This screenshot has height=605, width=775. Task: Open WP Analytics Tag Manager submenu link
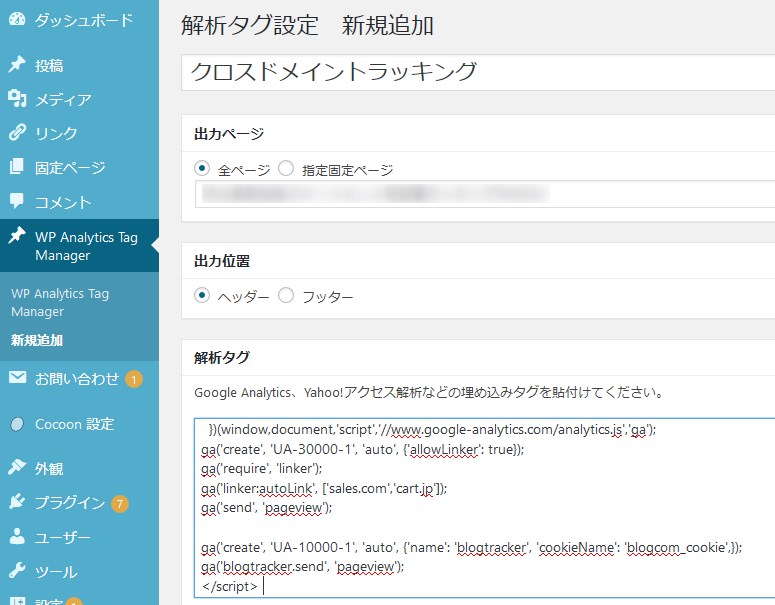(60, 302)
